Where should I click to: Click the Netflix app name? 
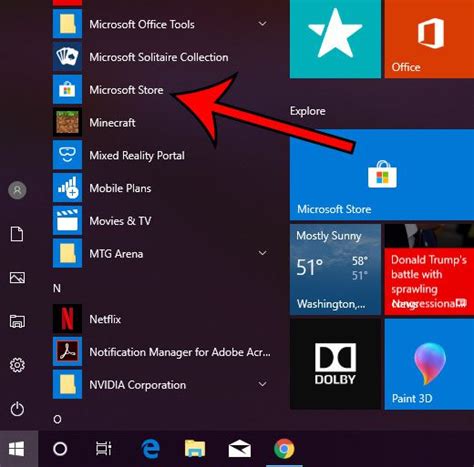(x=105, y=319)
